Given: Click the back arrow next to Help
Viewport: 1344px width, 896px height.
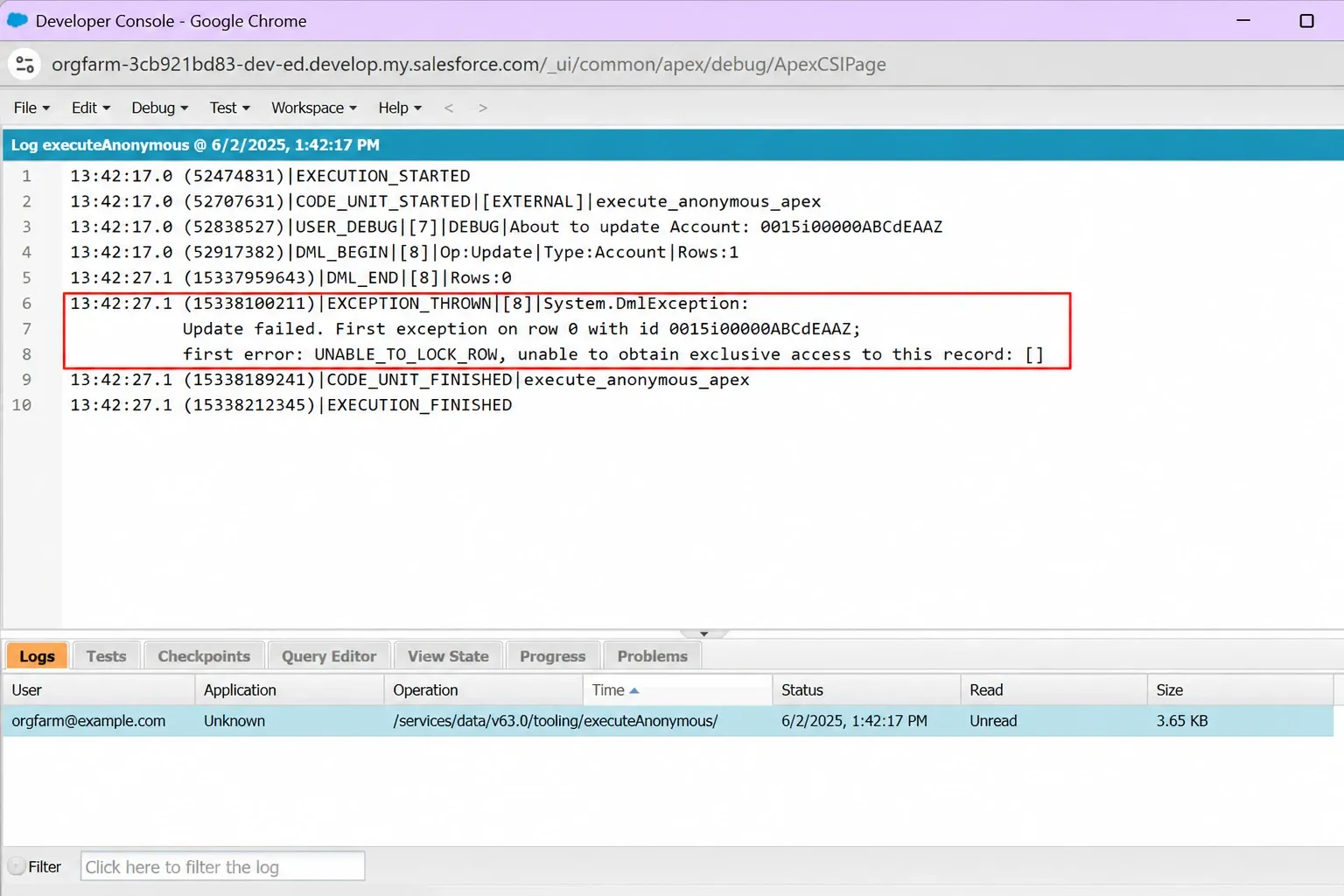Looking at the screenshot, I should 449,108.
